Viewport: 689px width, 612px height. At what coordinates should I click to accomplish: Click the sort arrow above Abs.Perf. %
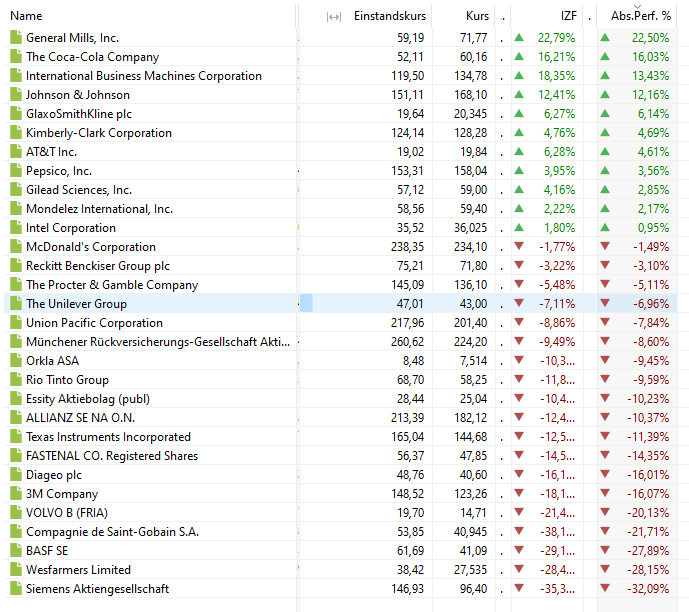point(638,6)
